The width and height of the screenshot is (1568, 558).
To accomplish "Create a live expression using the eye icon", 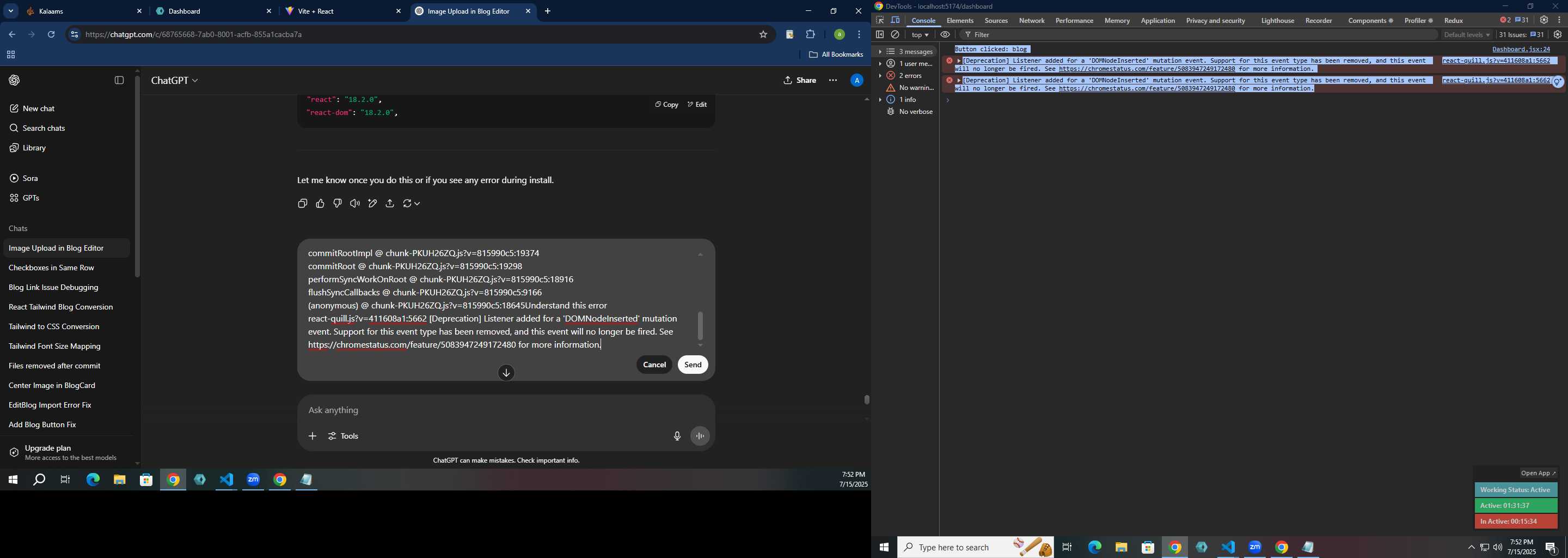I will tap(945, 35).
